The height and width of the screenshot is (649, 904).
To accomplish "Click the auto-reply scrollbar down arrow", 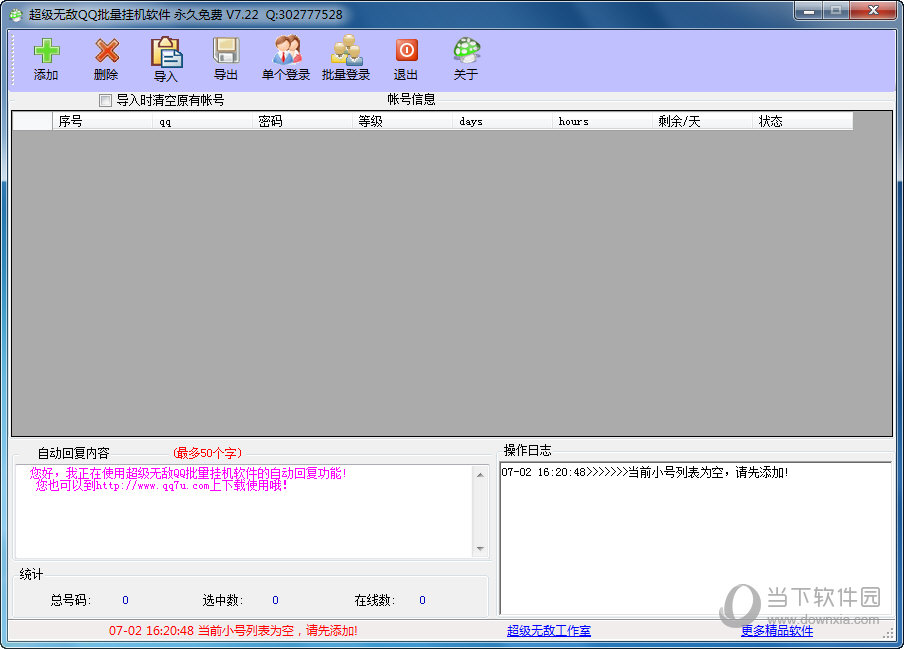I will coord(480,549).
